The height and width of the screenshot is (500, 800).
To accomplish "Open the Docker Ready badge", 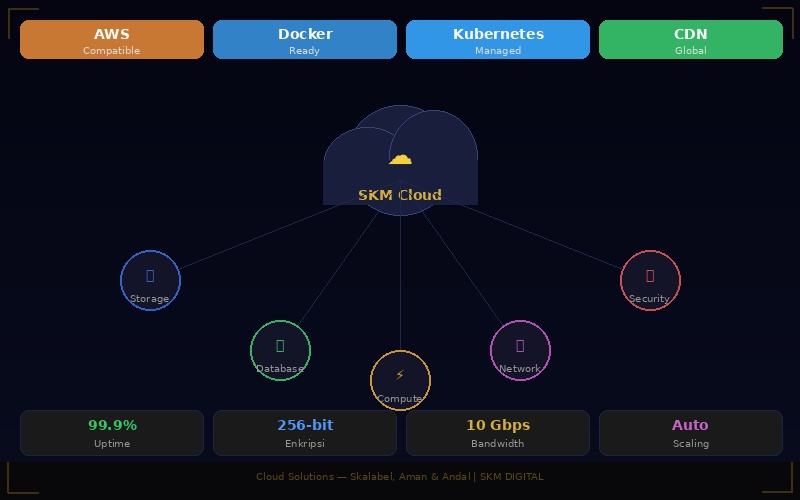I will [305, 39].
